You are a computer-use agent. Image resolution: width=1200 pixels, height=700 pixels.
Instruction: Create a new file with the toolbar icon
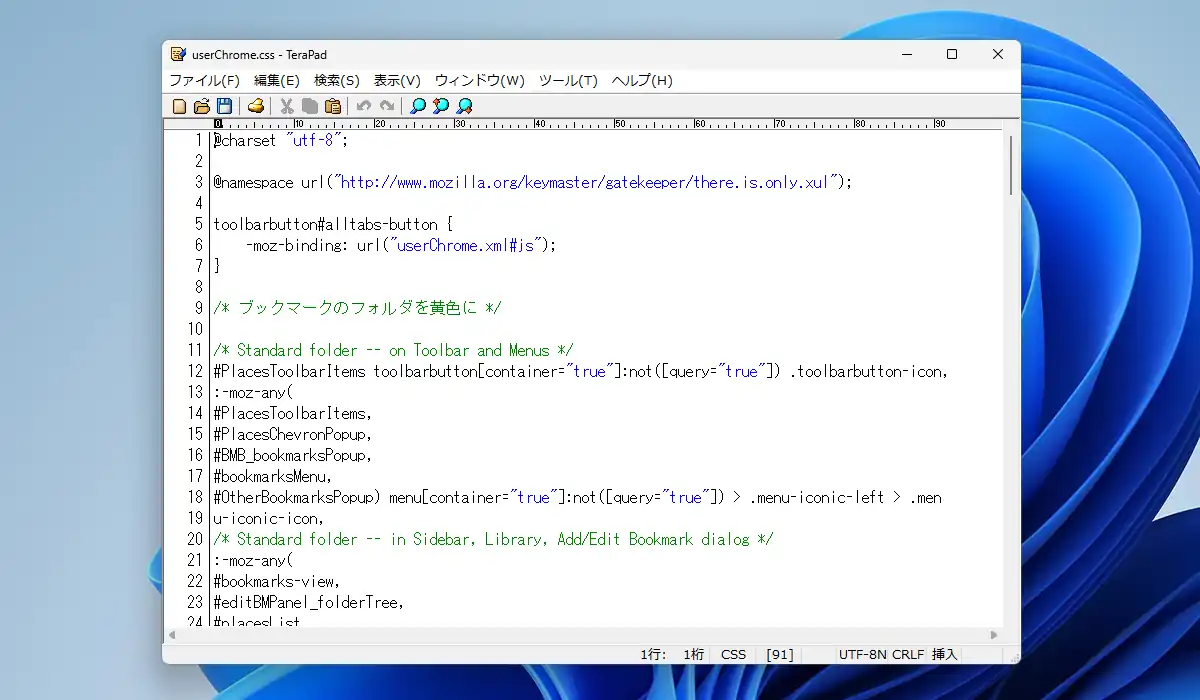(x=180, y=106)
